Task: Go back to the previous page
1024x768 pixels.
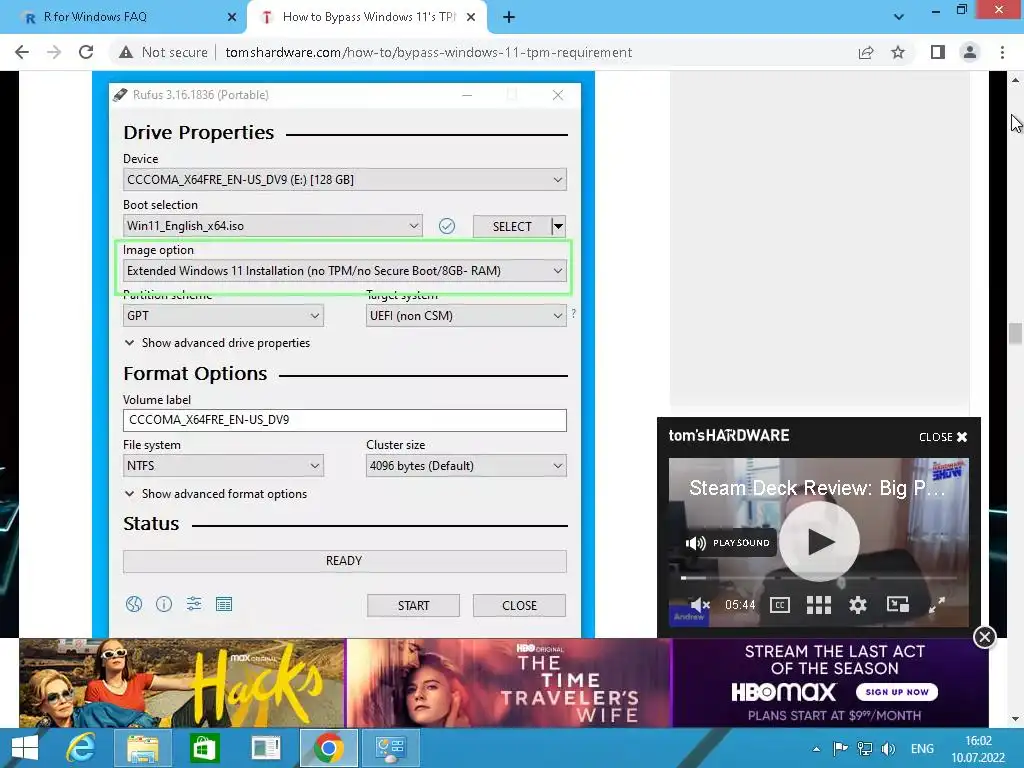Action: [22, 52]
